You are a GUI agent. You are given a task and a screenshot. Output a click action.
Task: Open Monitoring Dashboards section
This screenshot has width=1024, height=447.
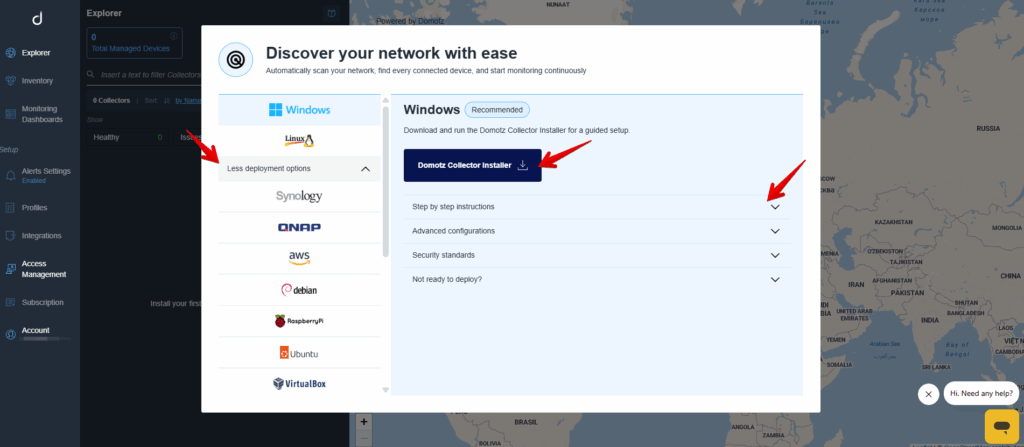[41, 114]
